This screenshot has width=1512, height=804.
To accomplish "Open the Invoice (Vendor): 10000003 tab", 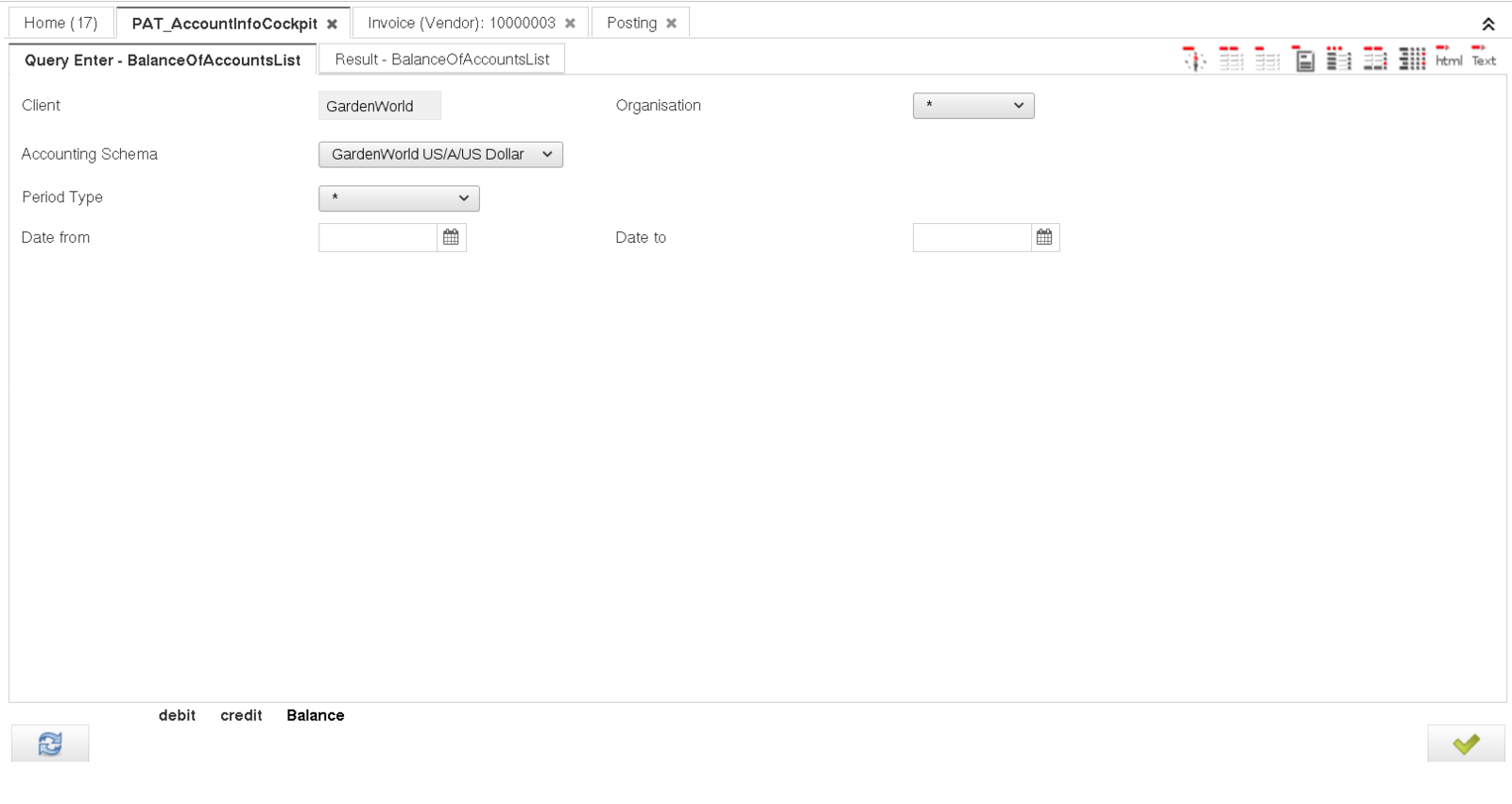I will pos(461,23).
